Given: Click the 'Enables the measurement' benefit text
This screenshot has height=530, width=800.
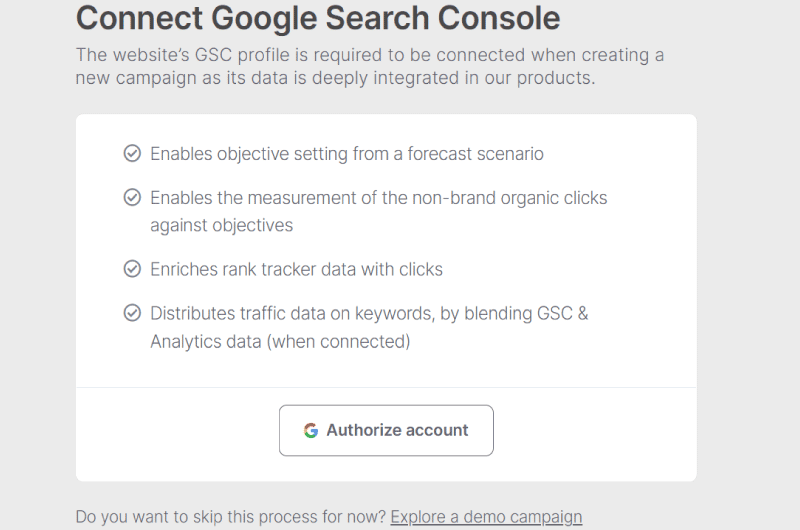Looking at the screenshot, I should (379, 211).
